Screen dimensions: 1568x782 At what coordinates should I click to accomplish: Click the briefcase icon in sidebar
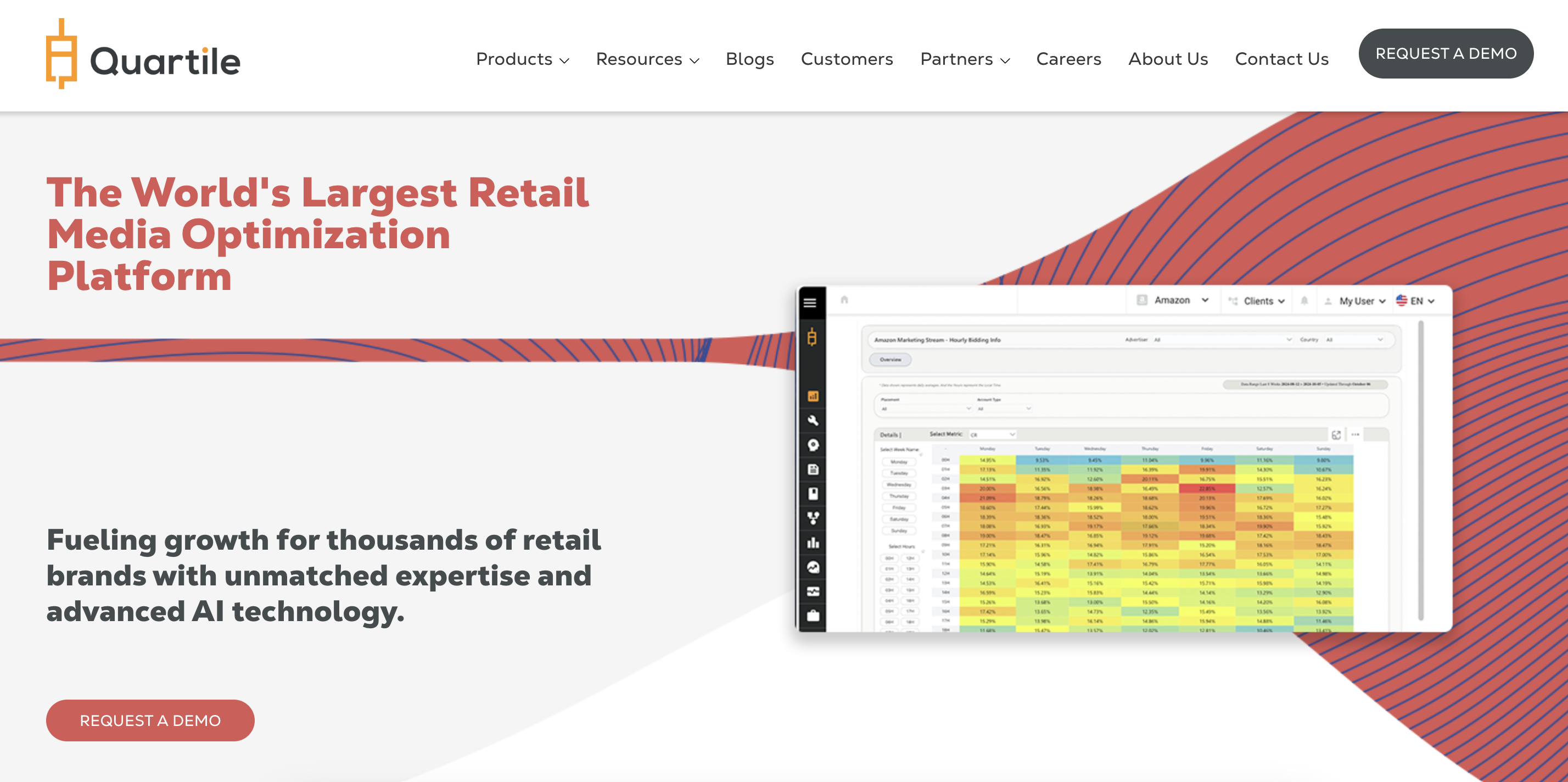click(x=813, y=616)
